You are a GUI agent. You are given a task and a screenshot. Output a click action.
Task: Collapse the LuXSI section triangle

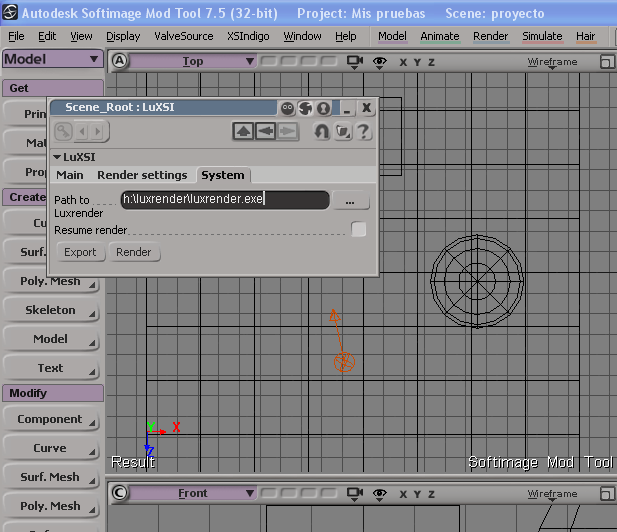pyautogui.click(x=57, y=157)
